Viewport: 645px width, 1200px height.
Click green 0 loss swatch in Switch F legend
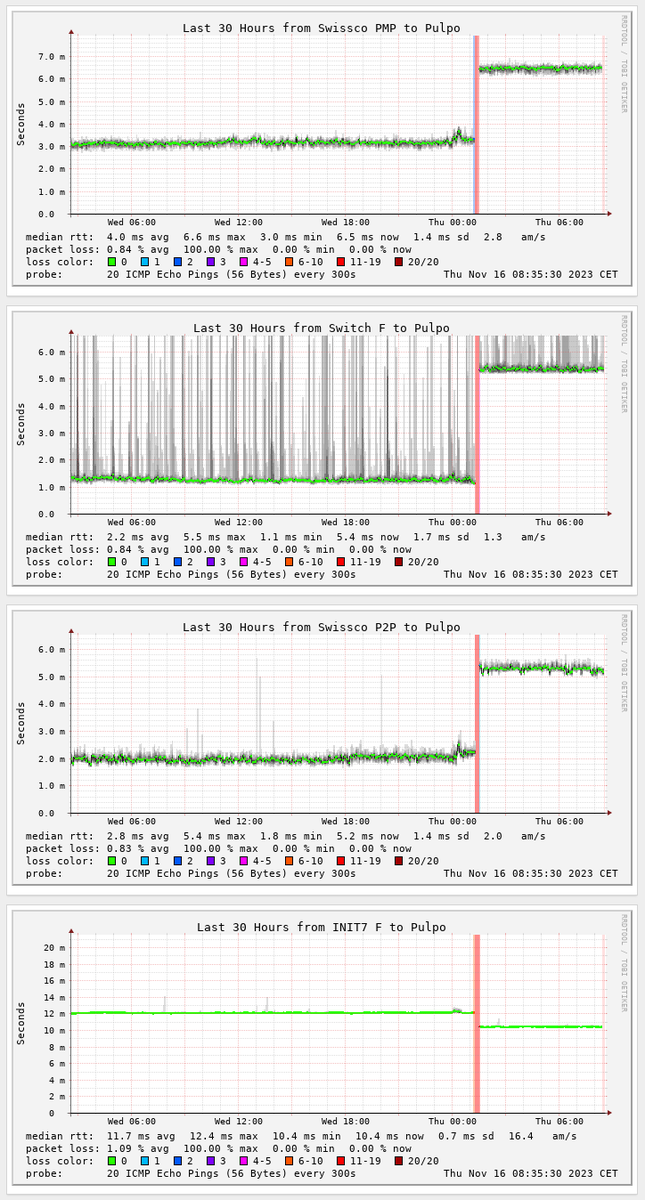pyautogui.click(x=112, y=562)
